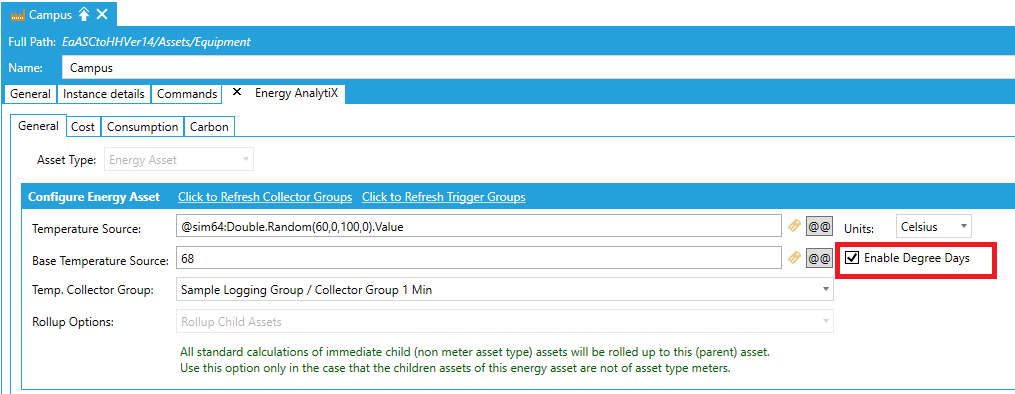
Task: Click to Refresh Collector Groups link
Action: [x=265, y=197]
